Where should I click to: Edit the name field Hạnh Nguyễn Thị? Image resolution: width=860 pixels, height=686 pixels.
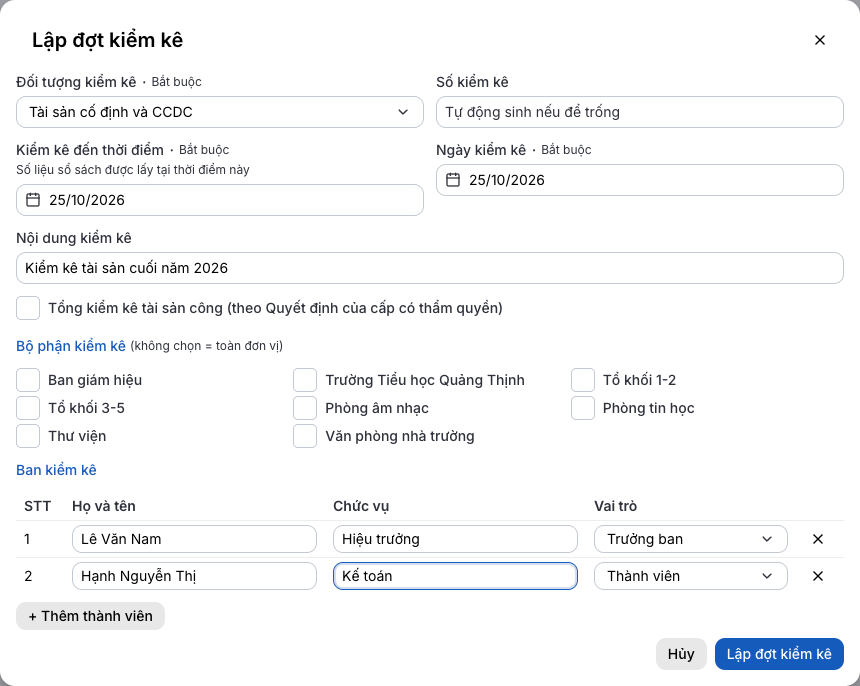click(194, 576)
